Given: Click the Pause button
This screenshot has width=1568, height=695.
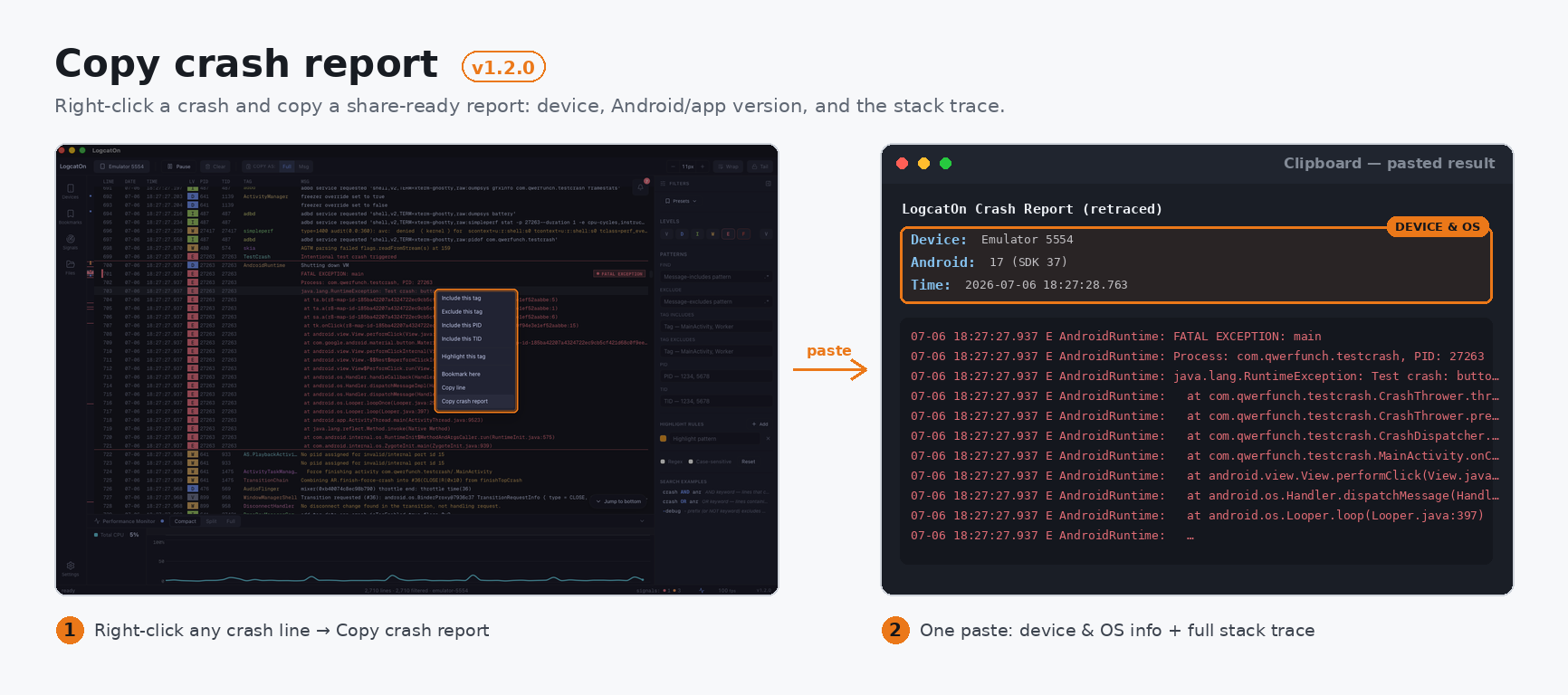Looking at the screenshot, I should (x=178, y=167).
